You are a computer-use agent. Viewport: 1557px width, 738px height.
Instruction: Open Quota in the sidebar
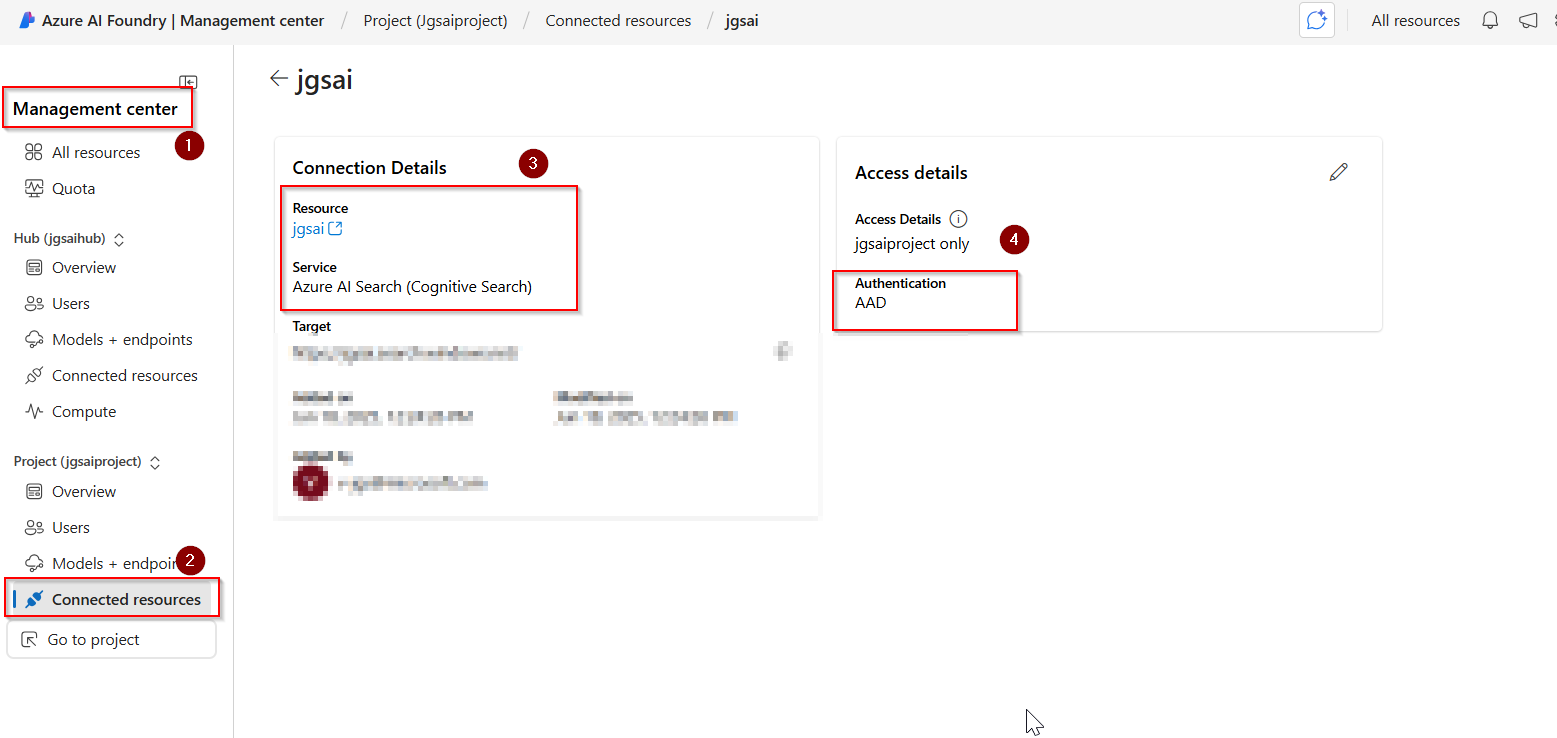pyautogui.click(x=73, y=188)
